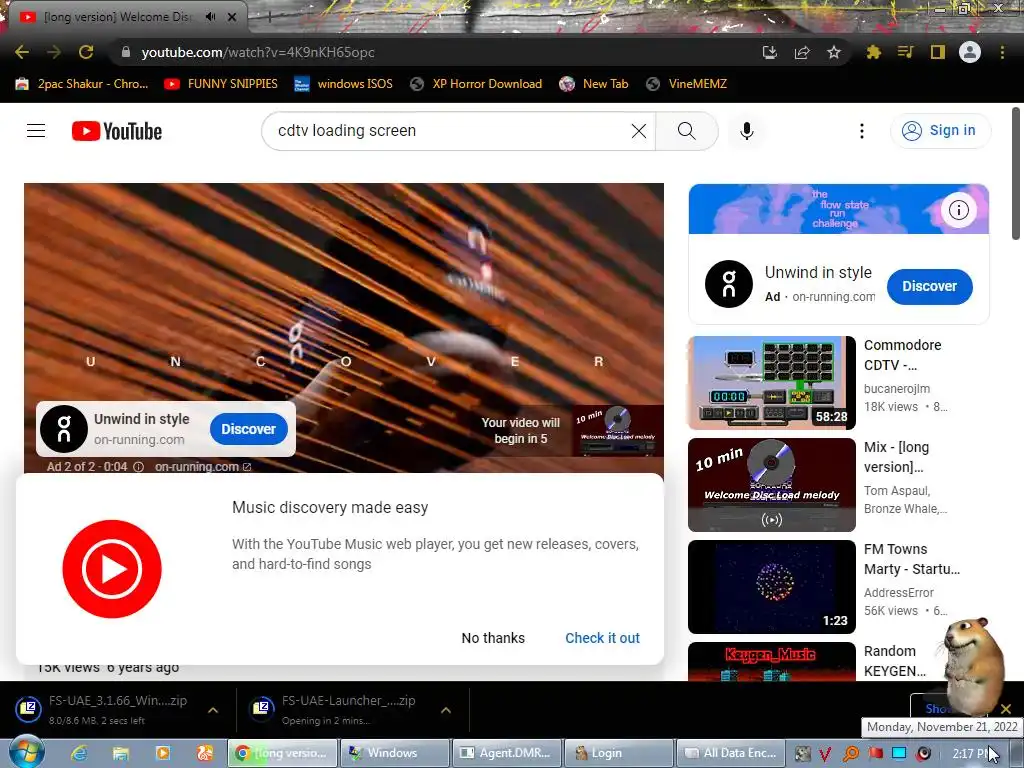Open Windows Explorer folder on taskbar
The image size is (1024, 768).
121,754
